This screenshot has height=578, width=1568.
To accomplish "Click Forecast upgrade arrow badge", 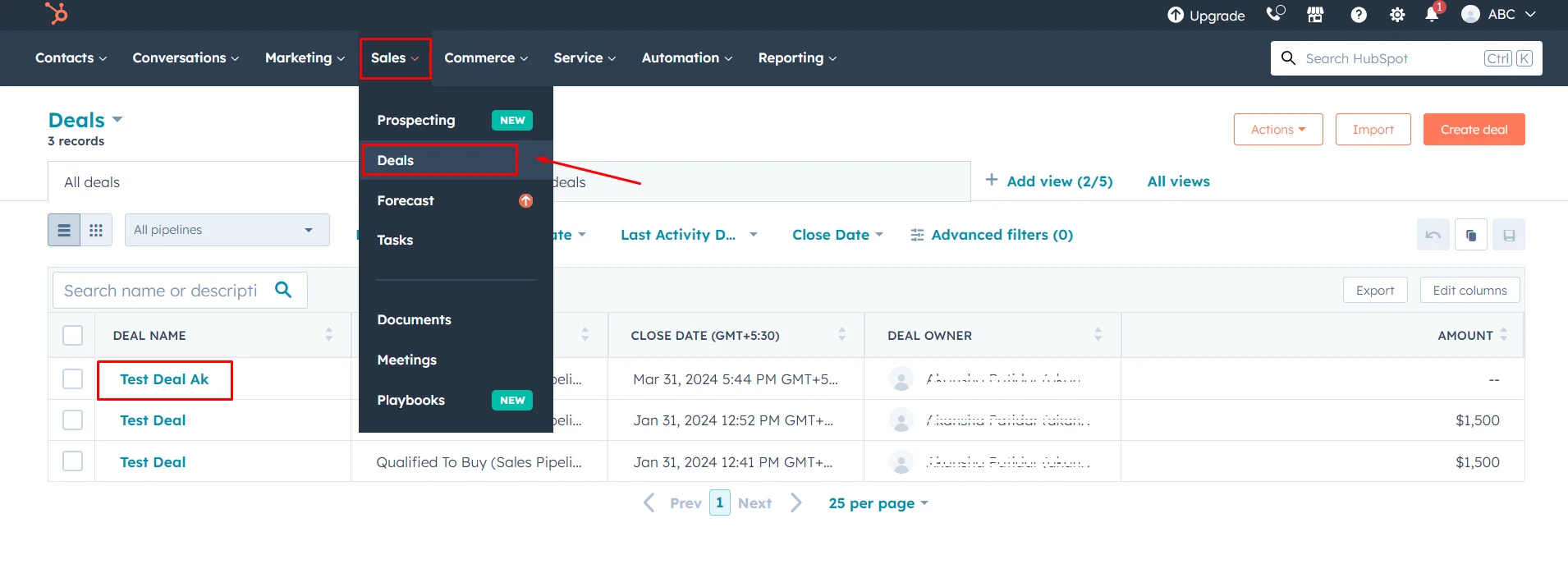I will (525, 200).
